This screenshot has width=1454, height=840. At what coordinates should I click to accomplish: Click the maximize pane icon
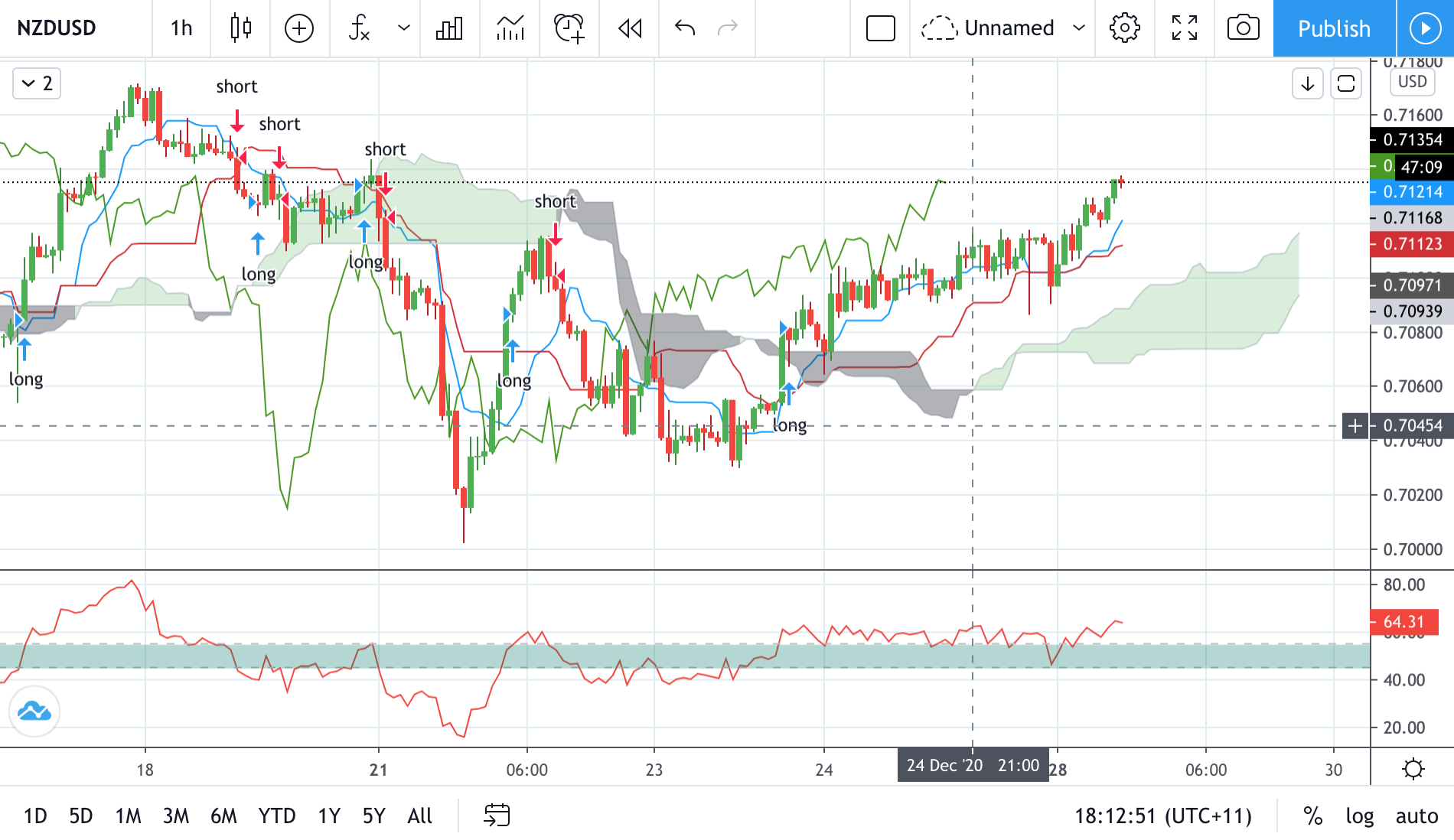(x=1346, y=83)
